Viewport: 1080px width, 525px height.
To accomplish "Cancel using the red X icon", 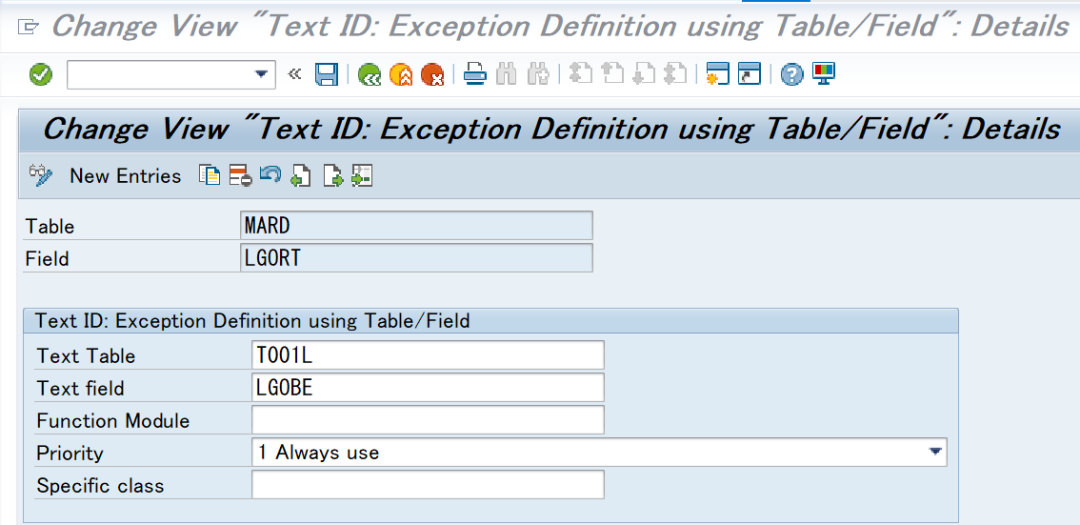I will tap(433, 74).
